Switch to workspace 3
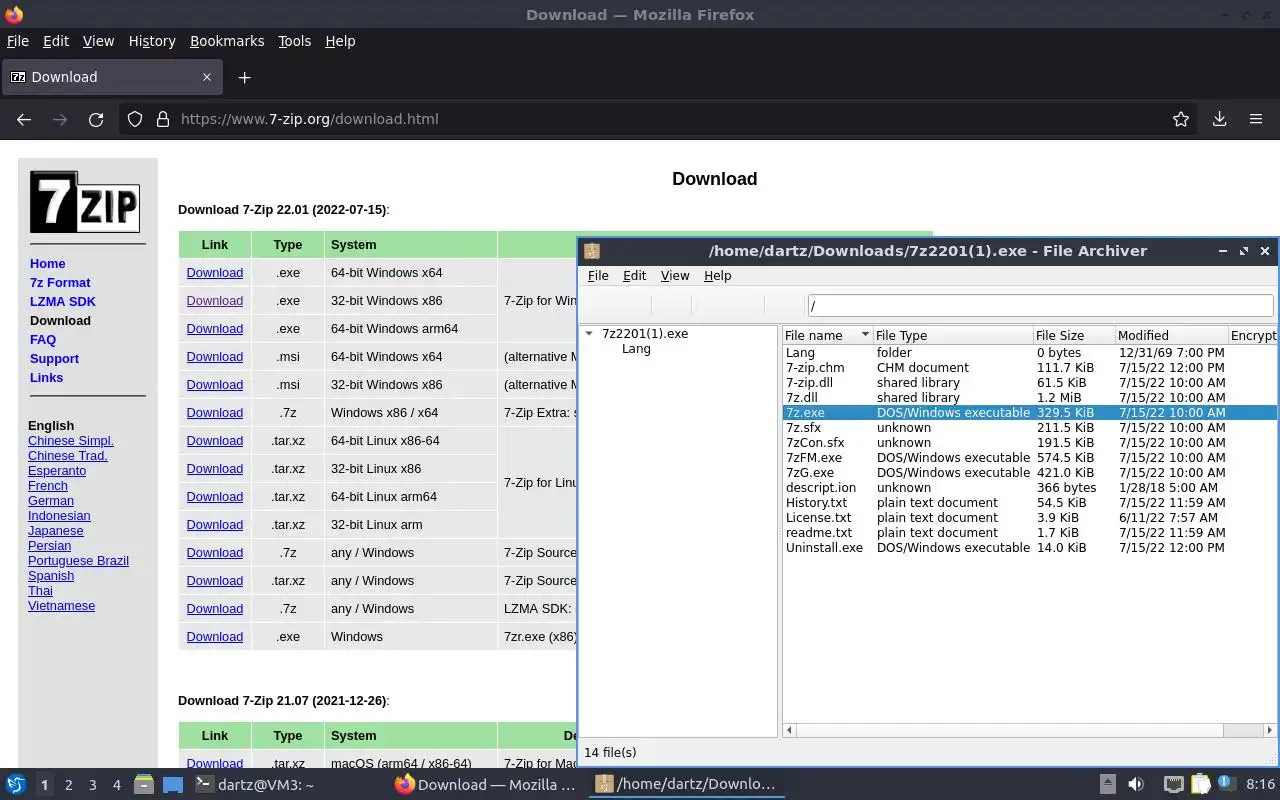The height and width of the screenshot is (800, 1280). click(x=92, y=785)
